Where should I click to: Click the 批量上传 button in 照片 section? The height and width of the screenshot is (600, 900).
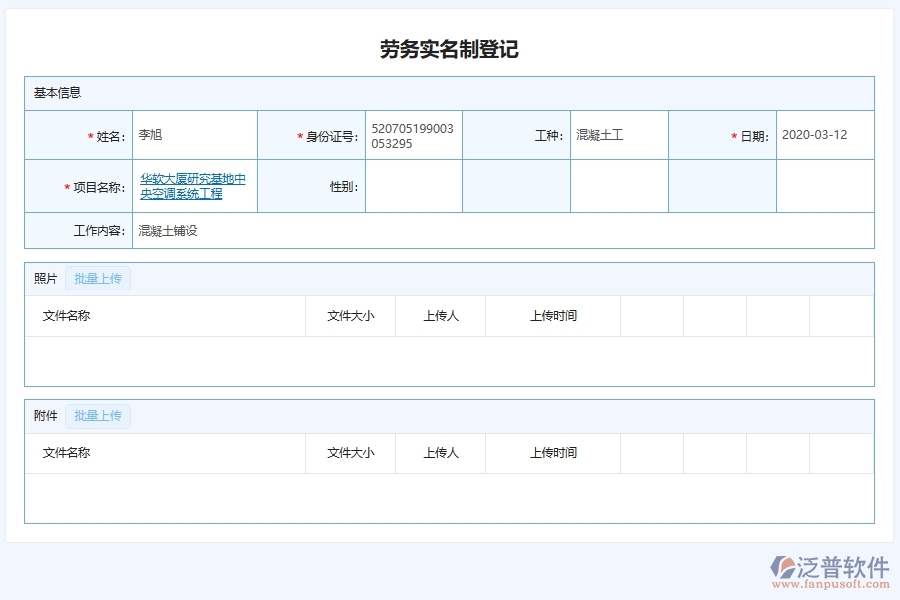97,278
